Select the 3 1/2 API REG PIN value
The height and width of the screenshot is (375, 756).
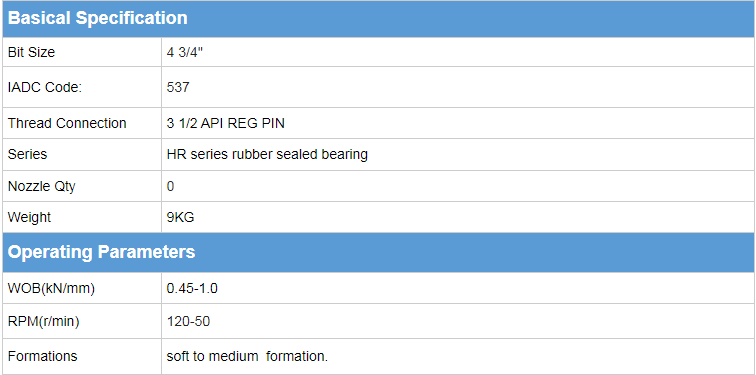226,123
